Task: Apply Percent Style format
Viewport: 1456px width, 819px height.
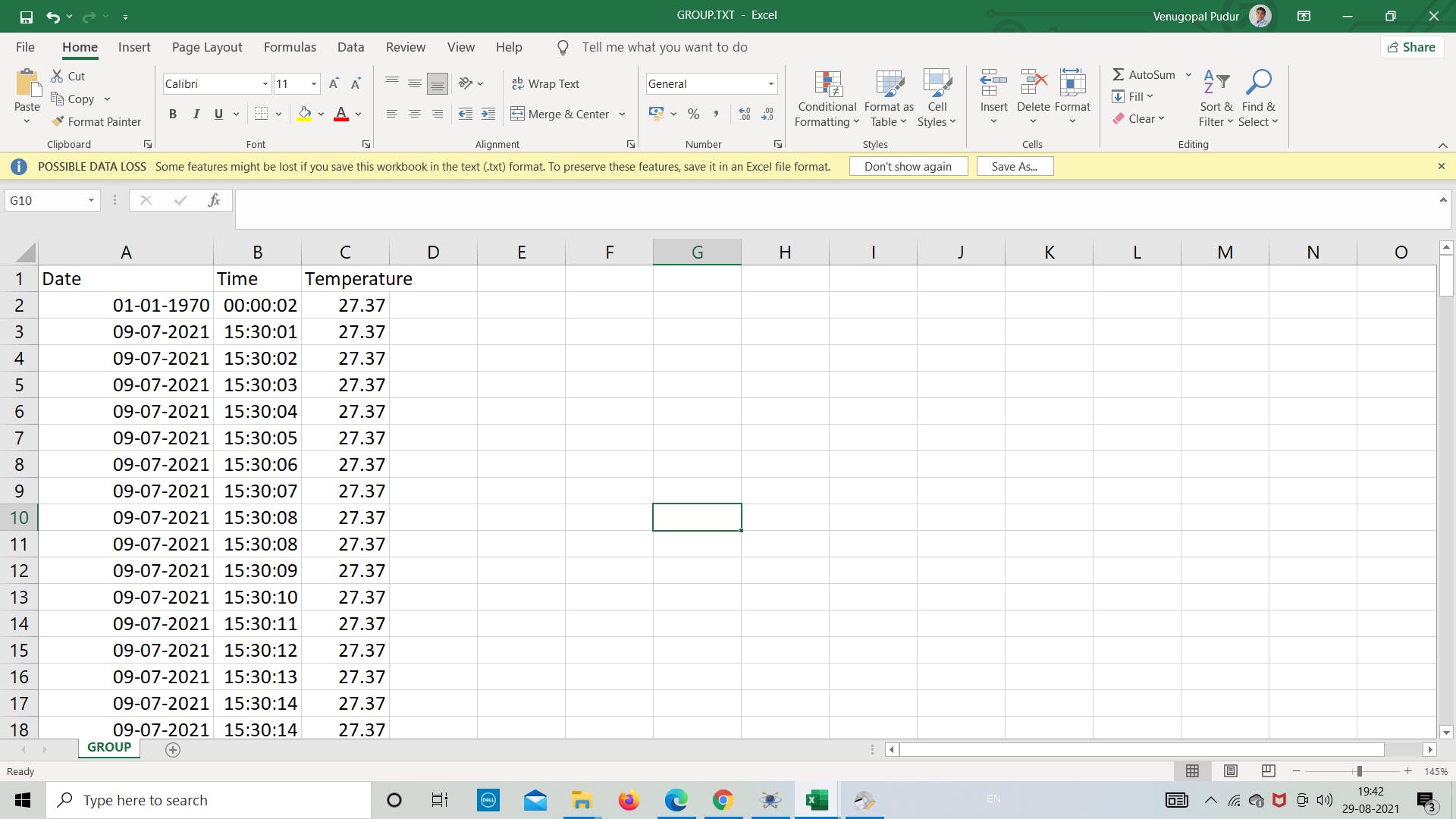Action: [x=693, y=114]
